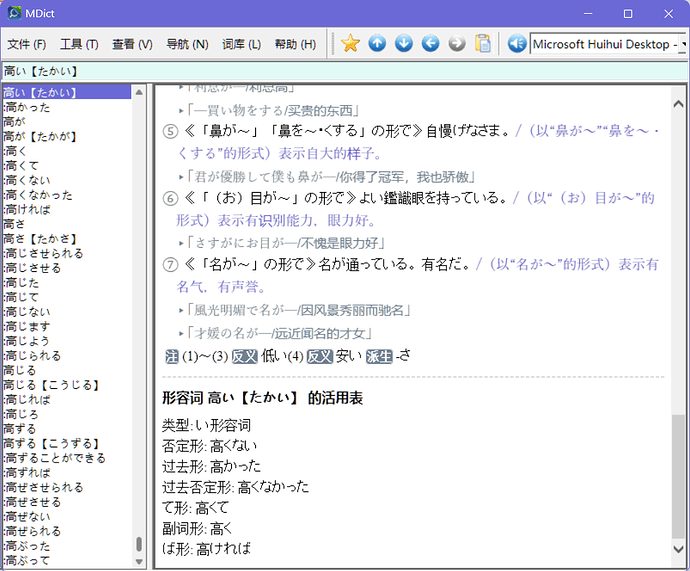The width and height of the screenshot is (690, 571).
Task: Select list entry :高じろ
Action: pyautogui.click(x=21, y=414)
